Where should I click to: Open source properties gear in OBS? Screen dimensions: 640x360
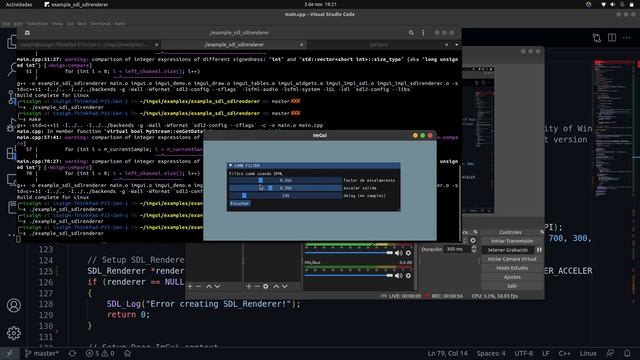pos(266,287)
